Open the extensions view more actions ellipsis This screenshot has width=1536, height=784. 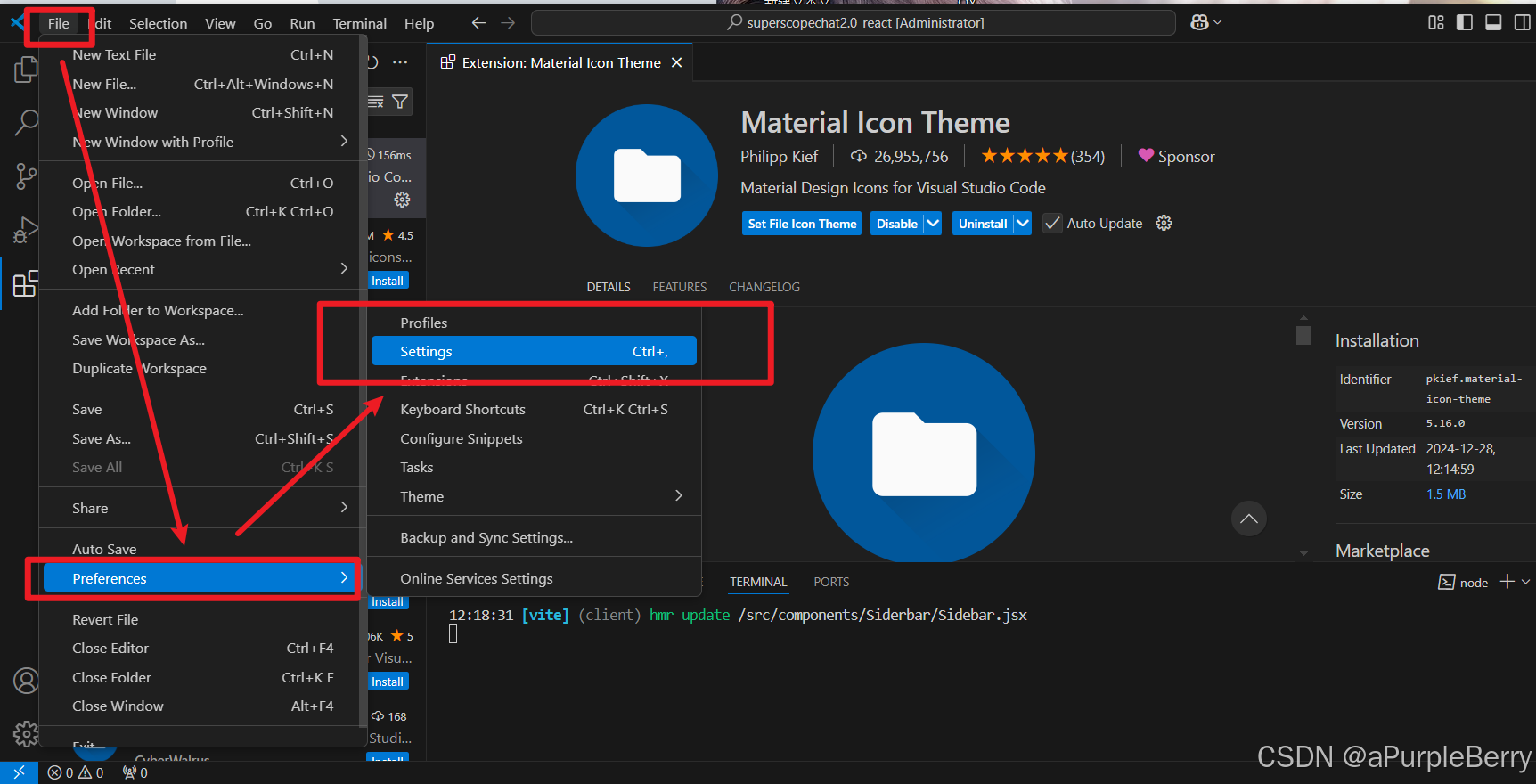pyautogui.click(x=400, y=62)
